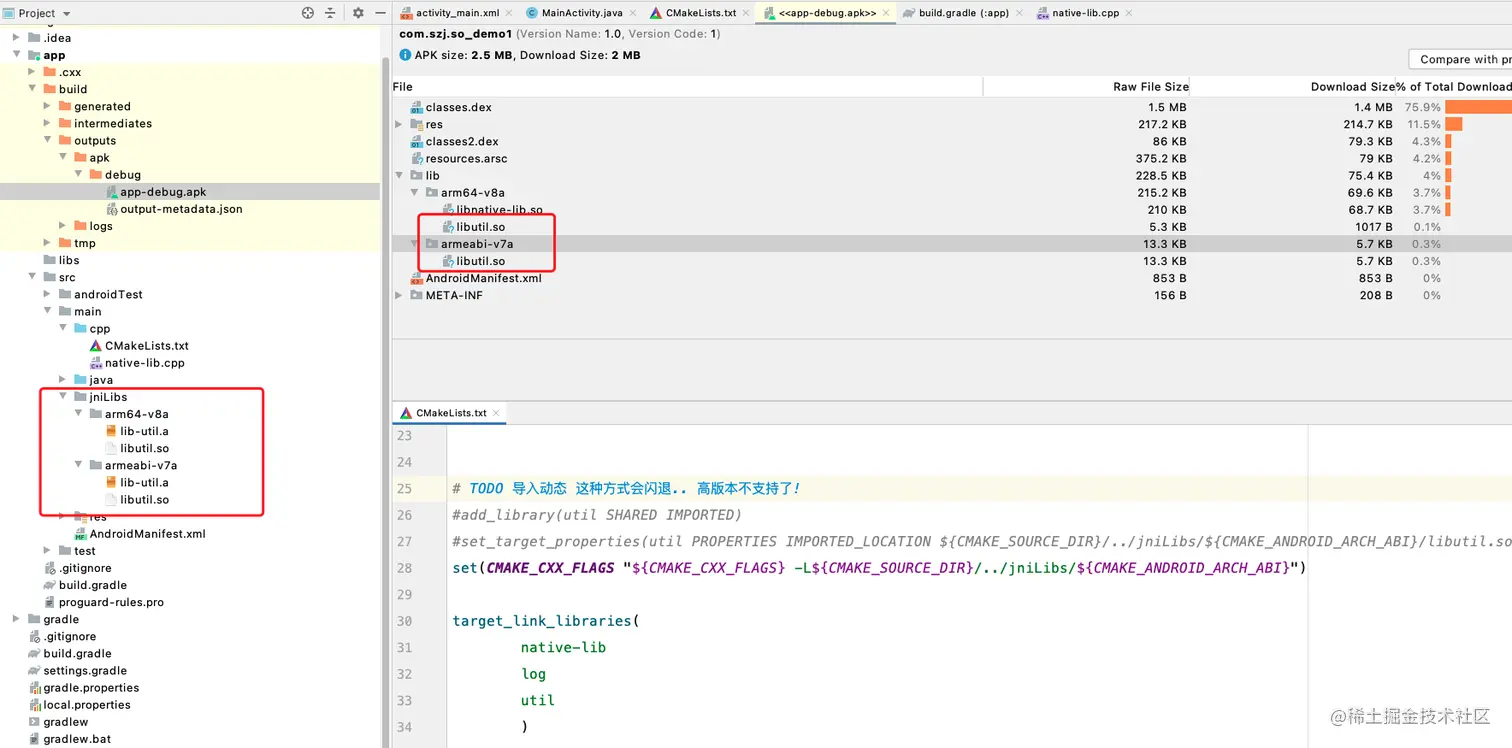Expand the tmp folder

47,243
